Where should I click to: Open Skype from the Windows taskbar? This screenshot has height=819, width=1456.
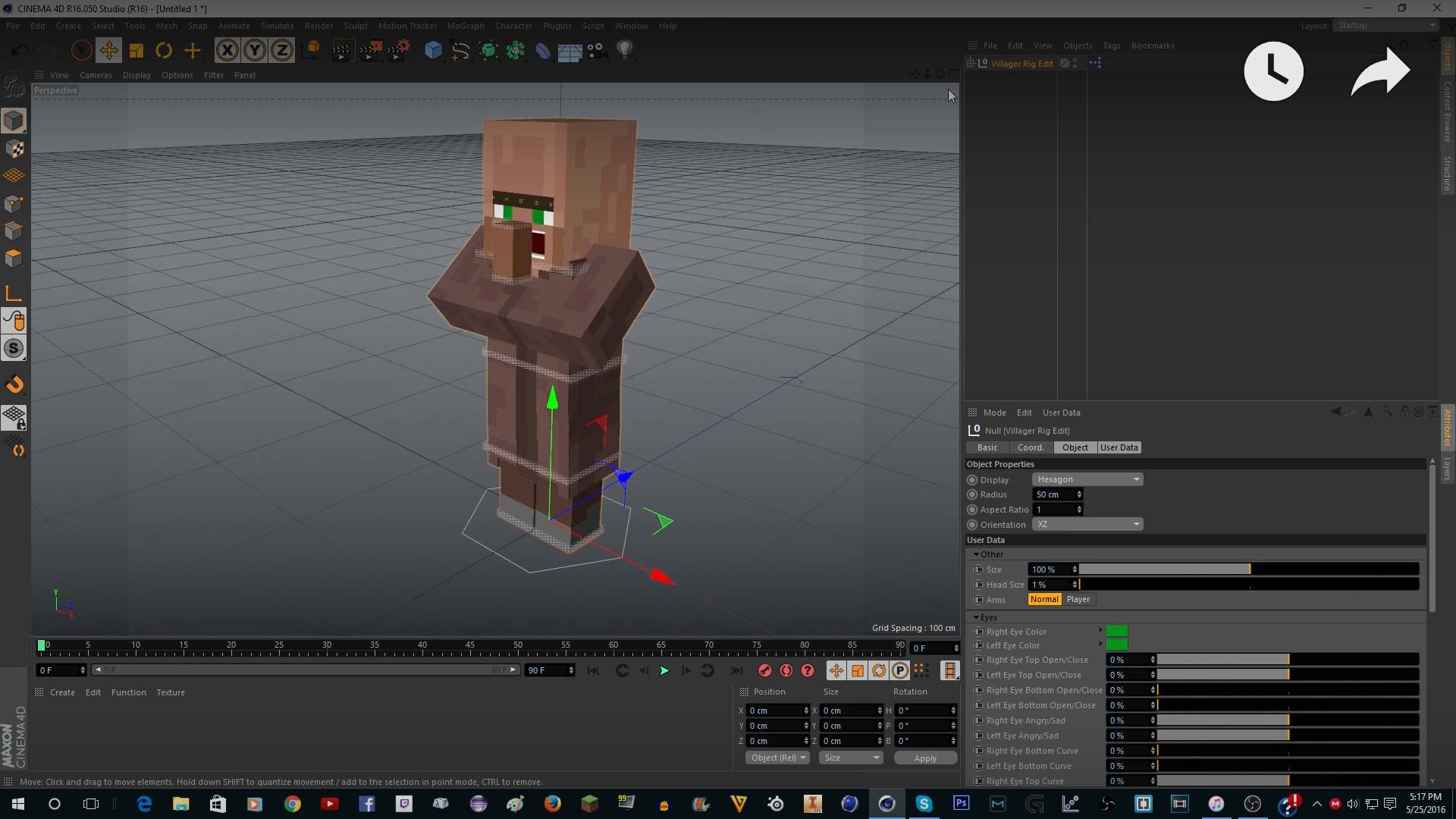(x=924, y=803)
